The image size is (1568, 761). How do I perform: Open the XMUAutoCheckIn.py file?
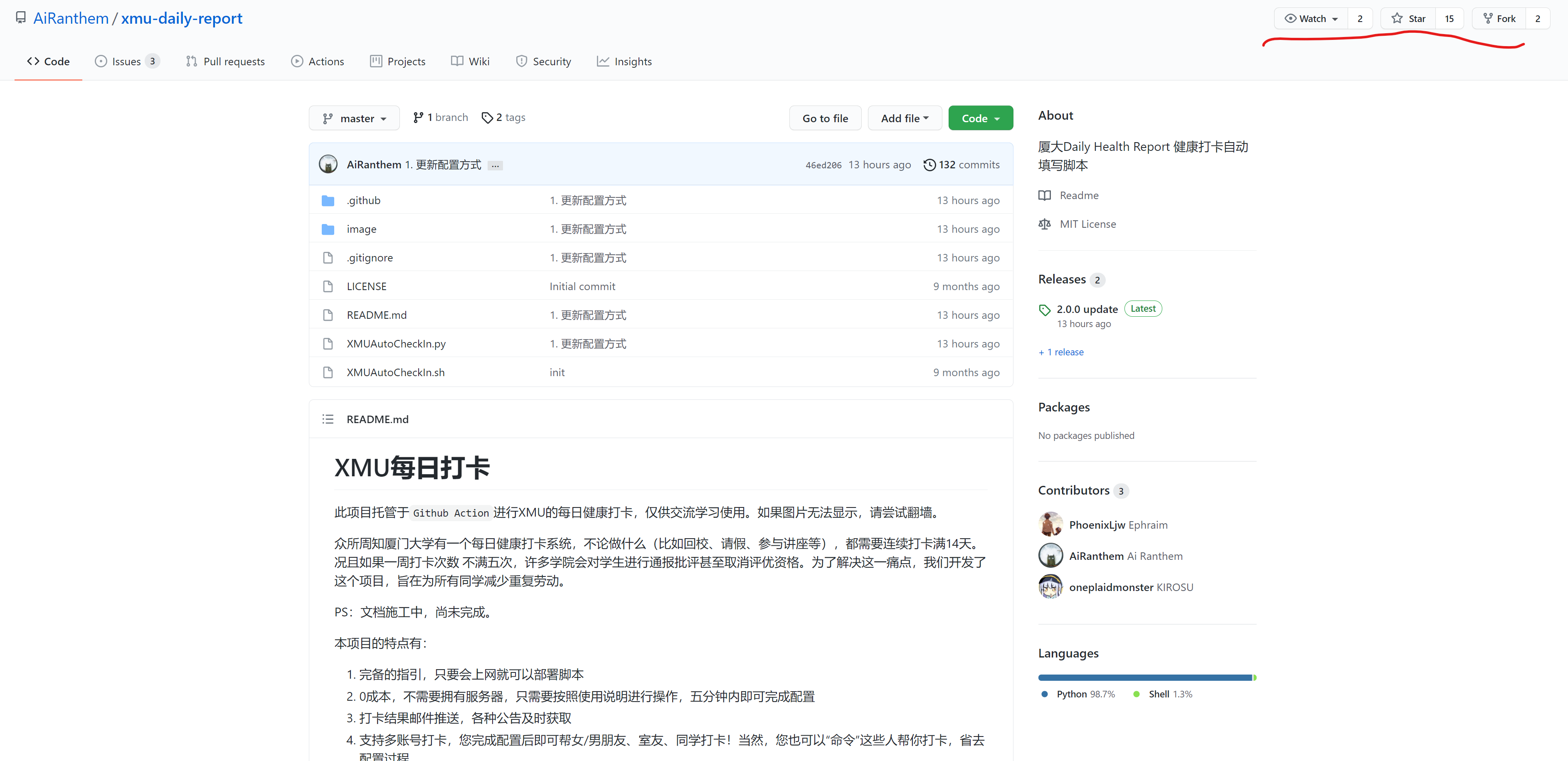click(x=396, y=343)
